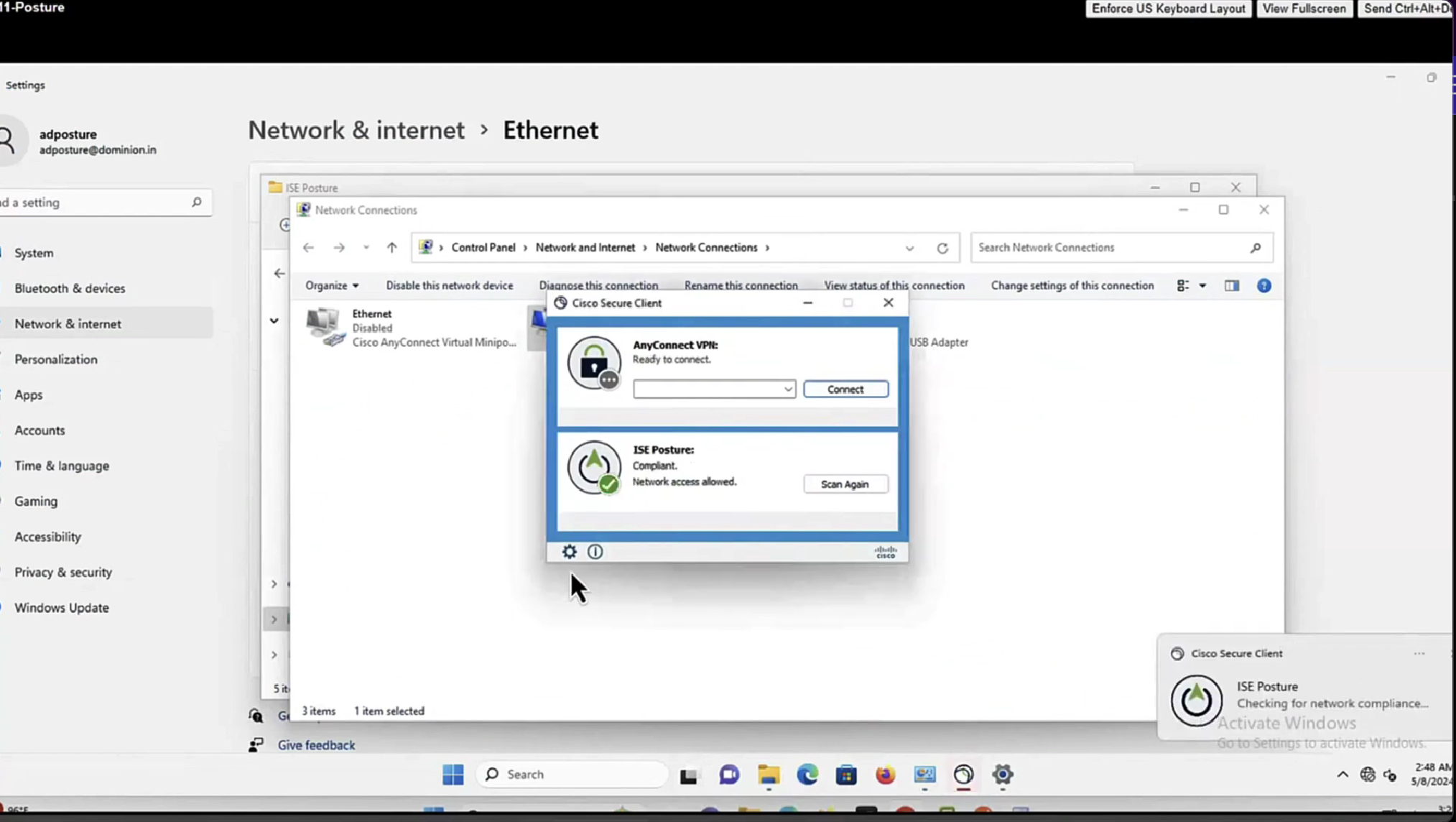Open Windows Start menu
The image size is (1456, 822).
(453, 775)
